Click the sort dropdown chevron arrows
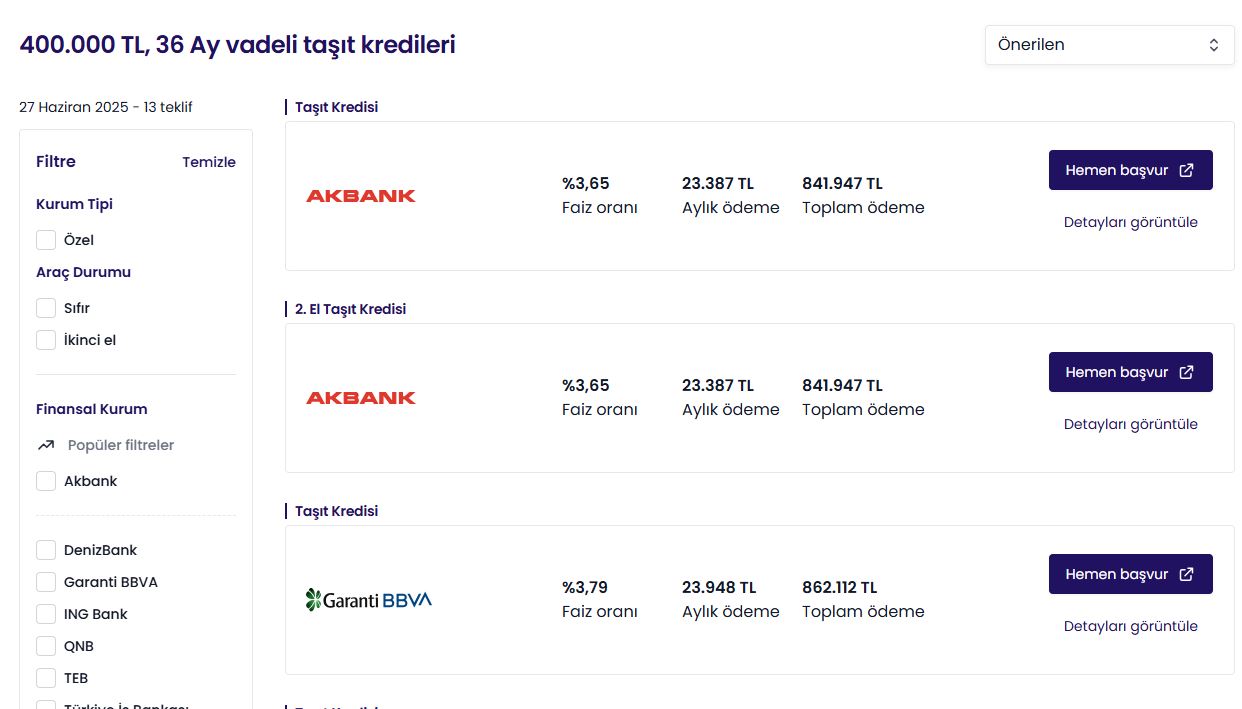Viewport: 1242px width, 709px height. pos(1214,45)
